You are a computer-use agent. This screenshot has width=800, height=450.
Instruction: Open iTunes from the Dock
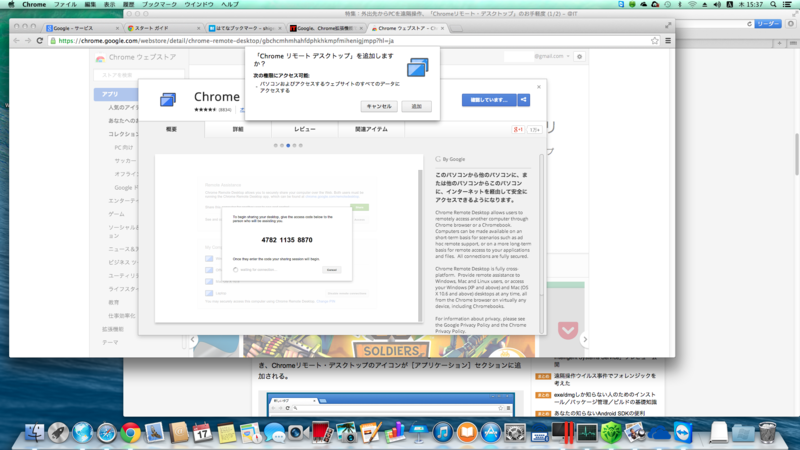pyautogui.click(x=442, y=433)
